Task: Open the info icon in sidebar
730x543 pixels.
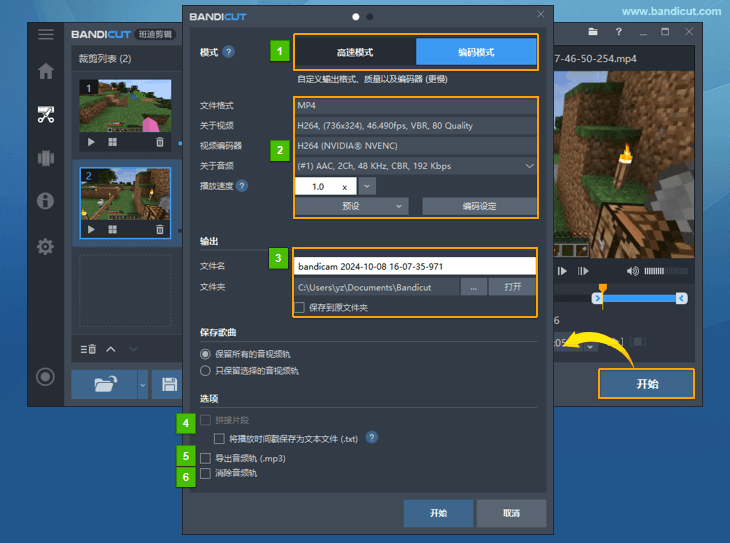Action: click(45, 201)
